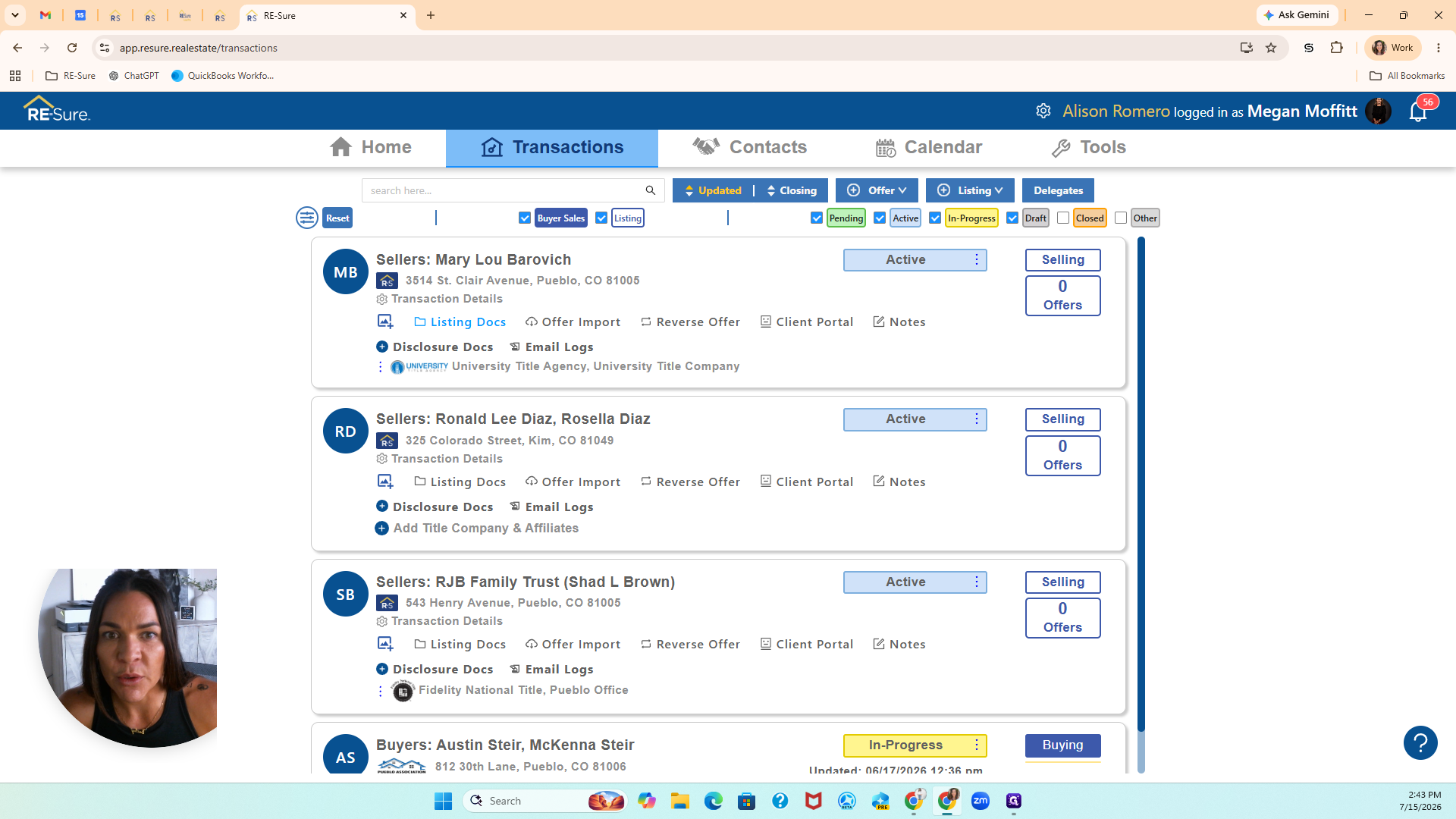Open the Calendar tab
Screen dimensions: 1456x819
pos(929,147)
